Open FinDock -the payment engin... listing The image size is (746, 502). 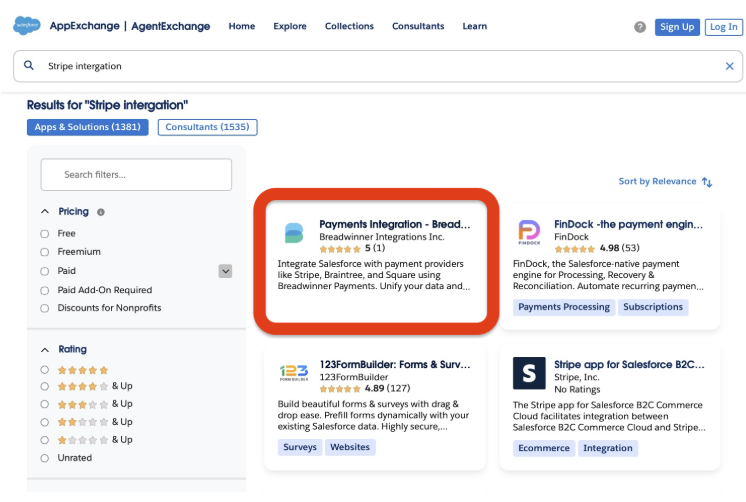628,224
